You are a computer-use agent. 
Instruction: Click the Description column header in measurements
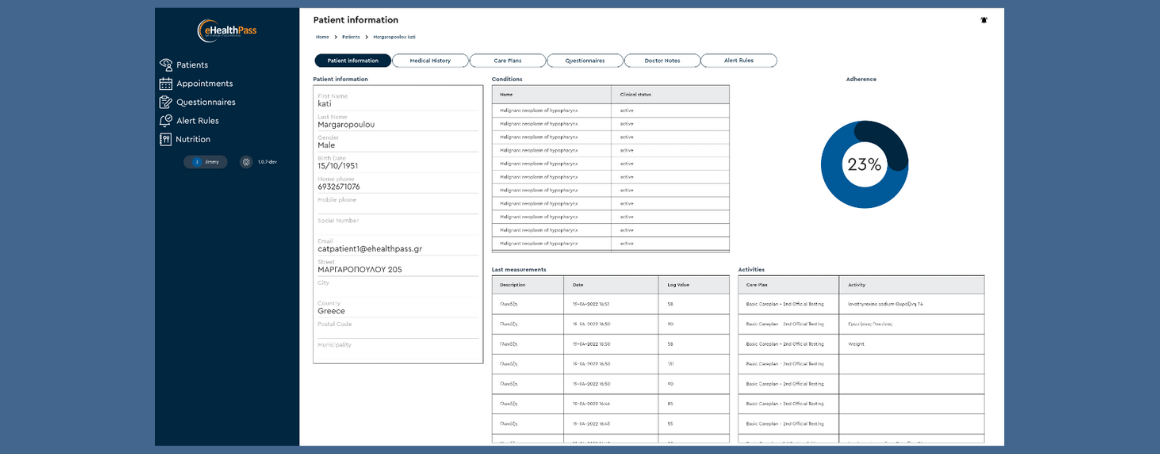(527, 285)
